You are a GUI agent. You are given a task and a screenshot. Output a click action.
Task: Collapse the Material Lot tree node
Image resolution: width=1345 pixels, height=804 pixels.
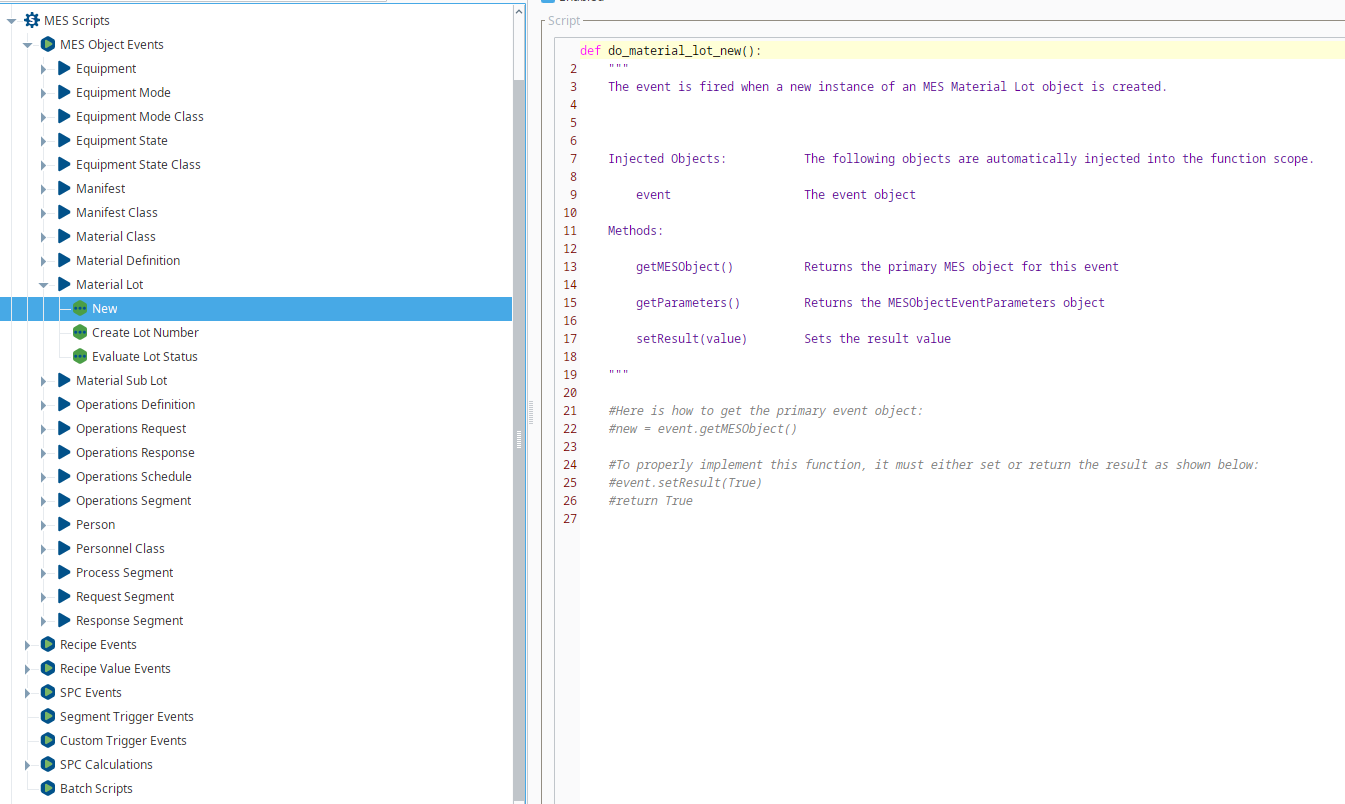point(44,285)
